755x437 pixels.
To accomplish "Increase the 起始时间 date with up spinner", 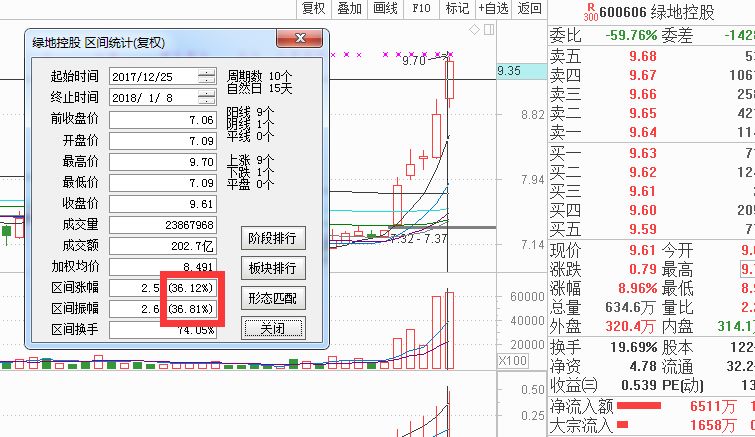I will pos(207,73).
